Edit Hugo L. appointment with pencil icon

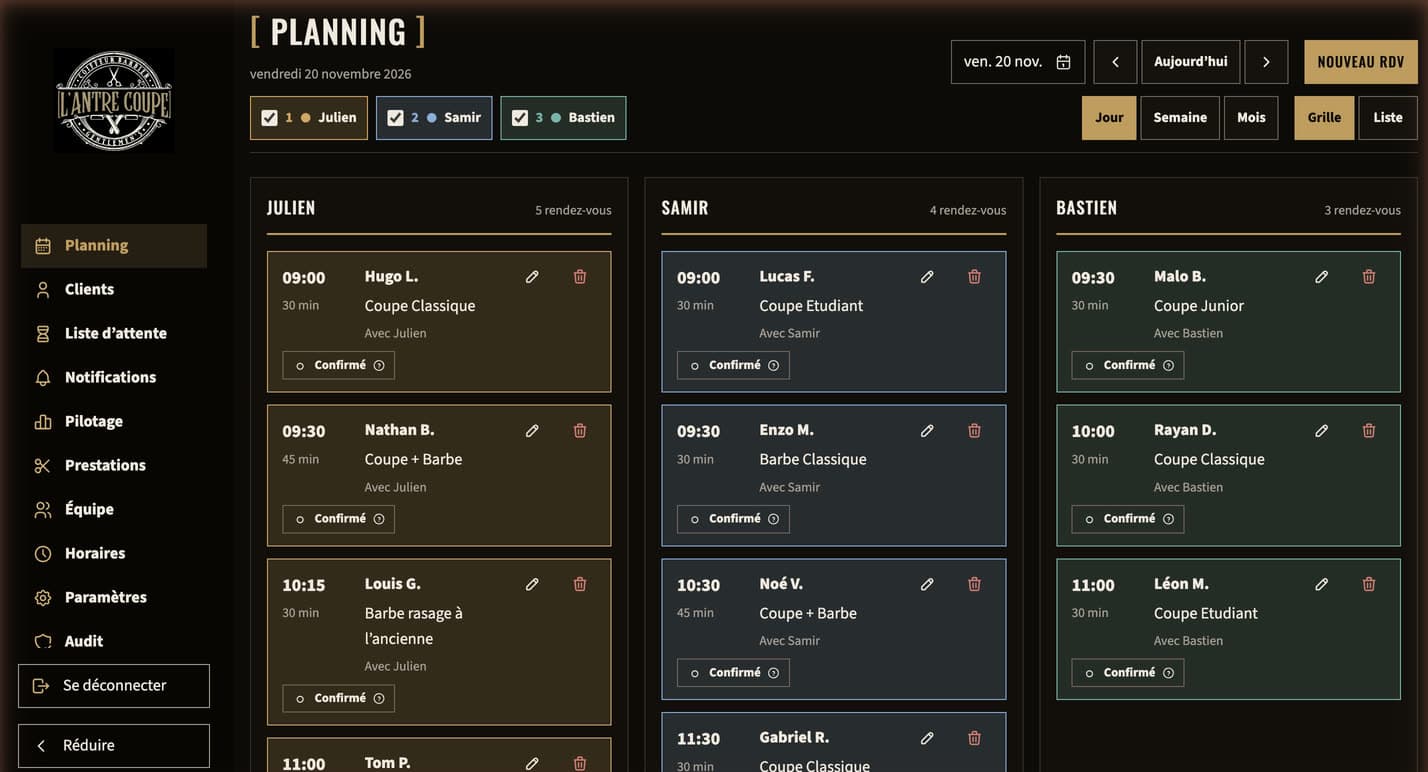pos(532,277)
